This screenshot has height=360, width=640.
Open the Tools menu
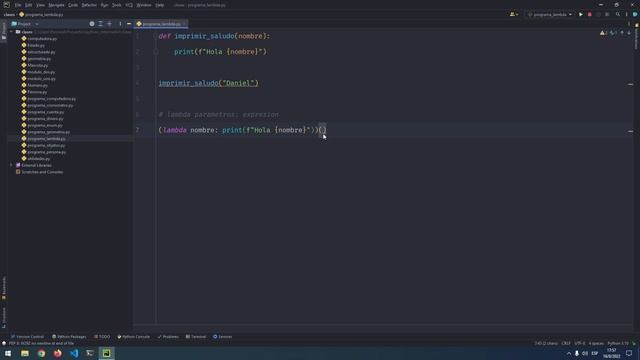pos(117,5)
